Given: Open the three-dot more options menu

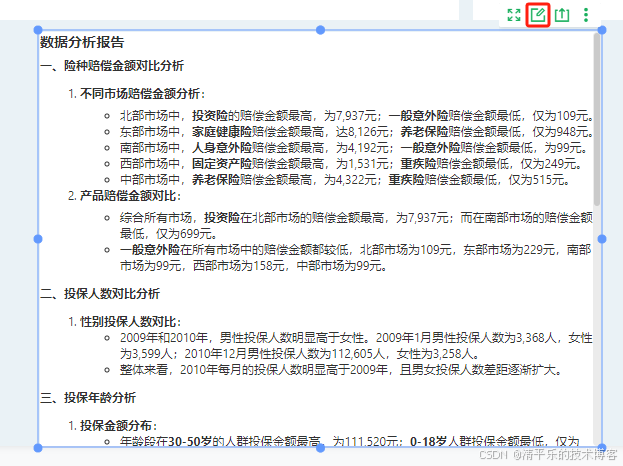Looking at the screenshot, I should (586, 15).
